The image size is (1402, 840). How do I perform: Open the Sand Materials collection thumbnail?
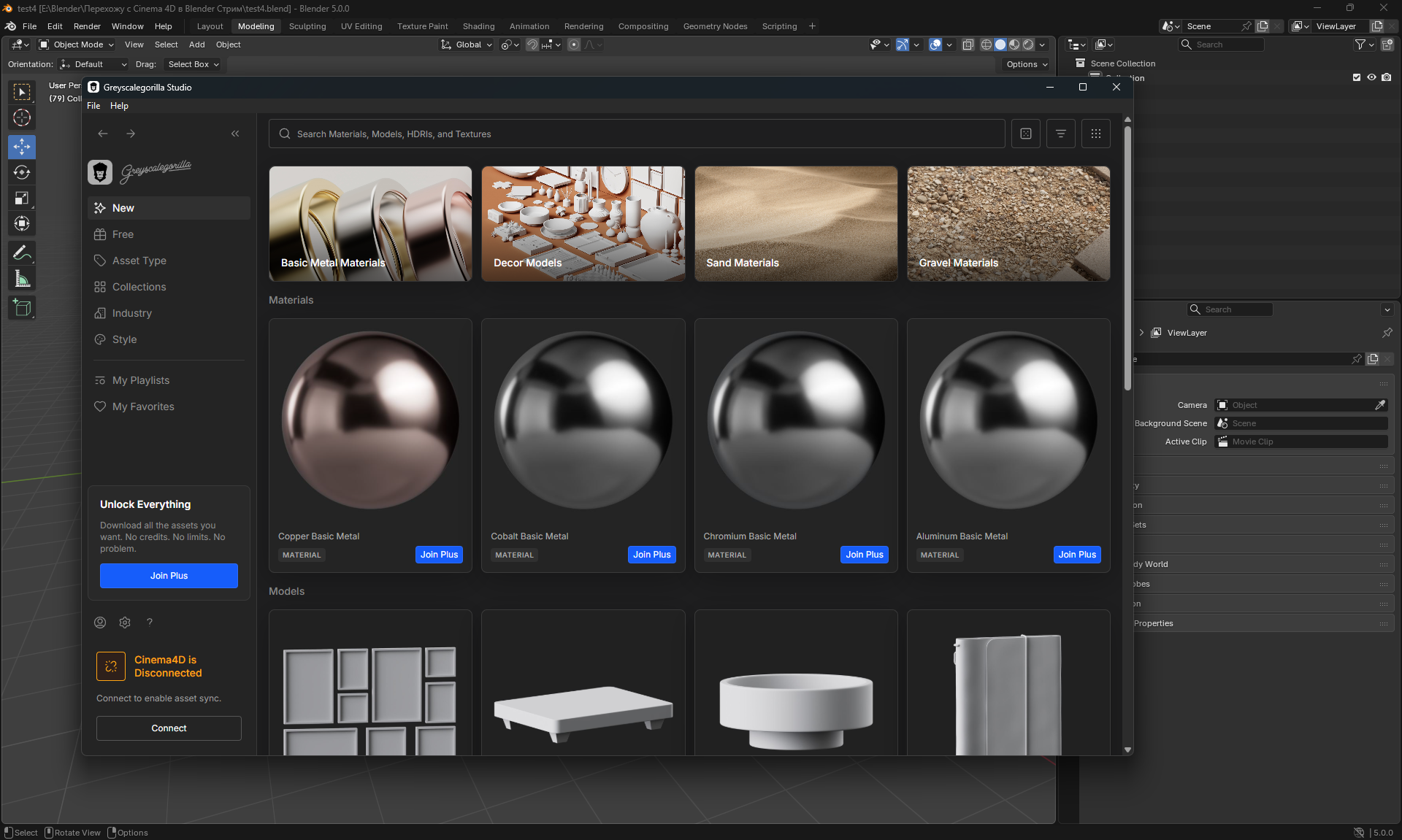pyautogui.click(x=796, y=223)
